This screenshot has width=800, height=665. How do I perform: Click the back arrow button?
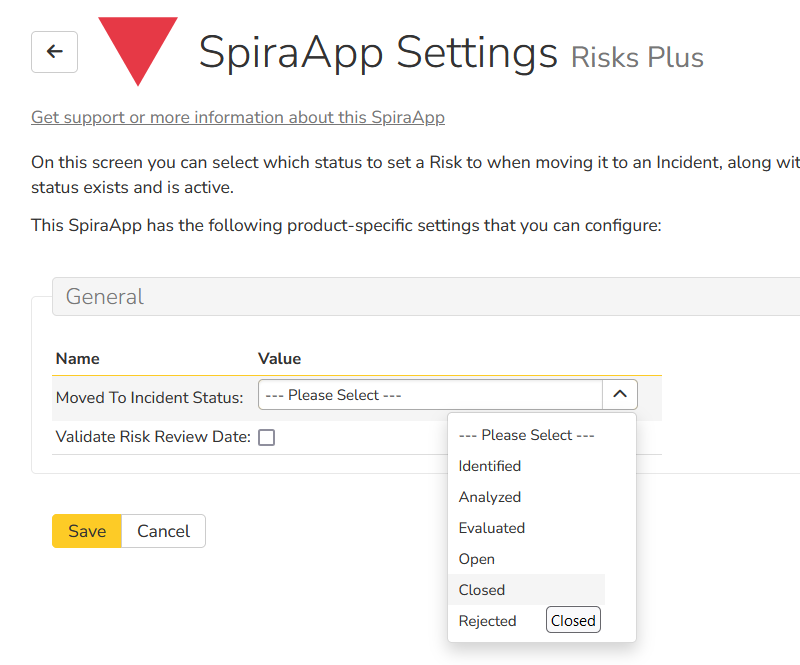point(54,52)
